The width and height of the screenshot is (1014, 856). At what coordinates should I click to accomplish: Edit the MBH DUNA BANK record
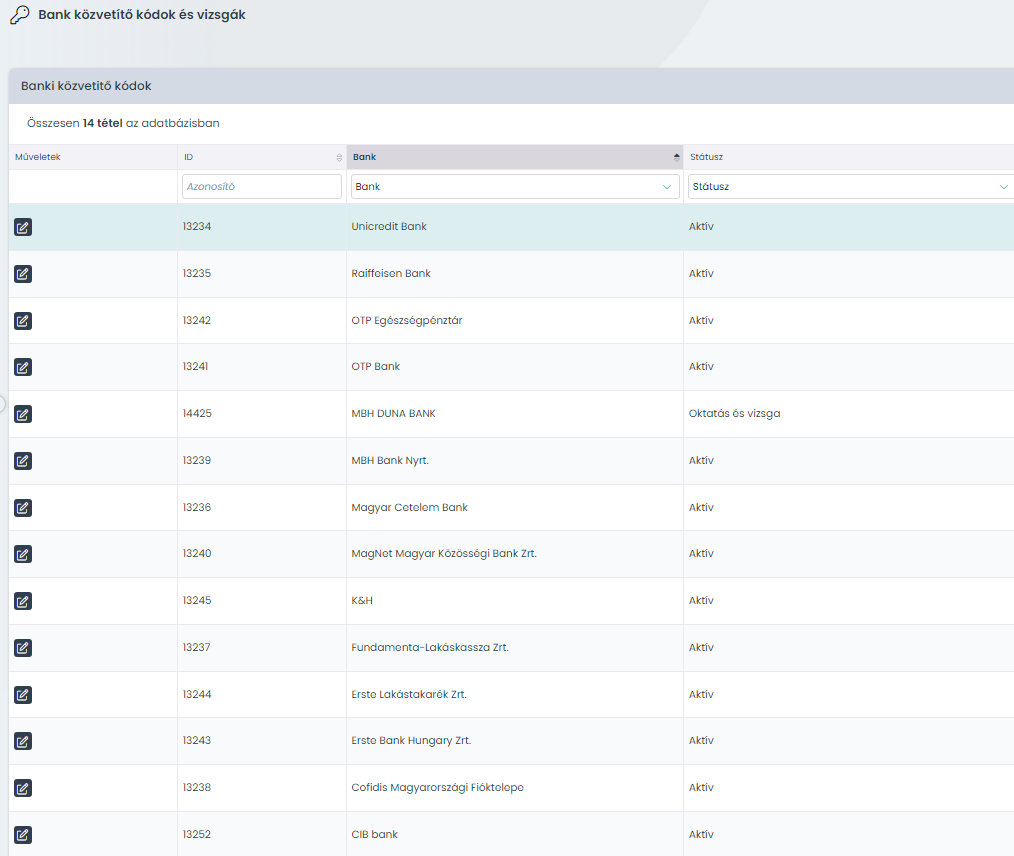23,414
